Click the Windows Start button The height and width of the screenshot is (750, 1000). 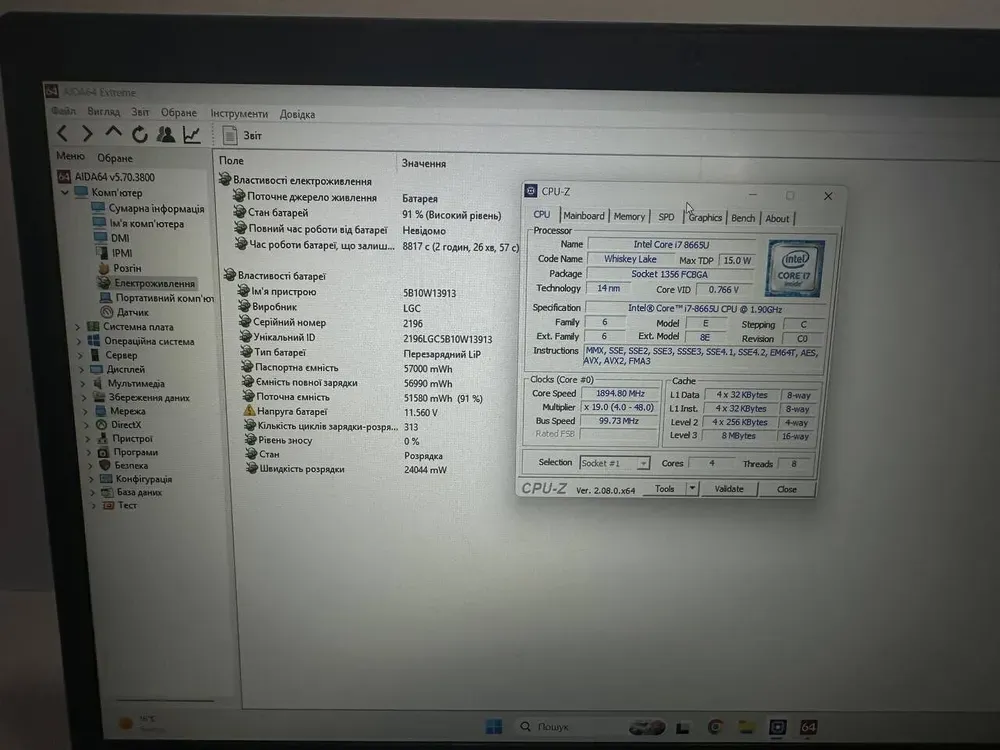[x=494, y=725]
